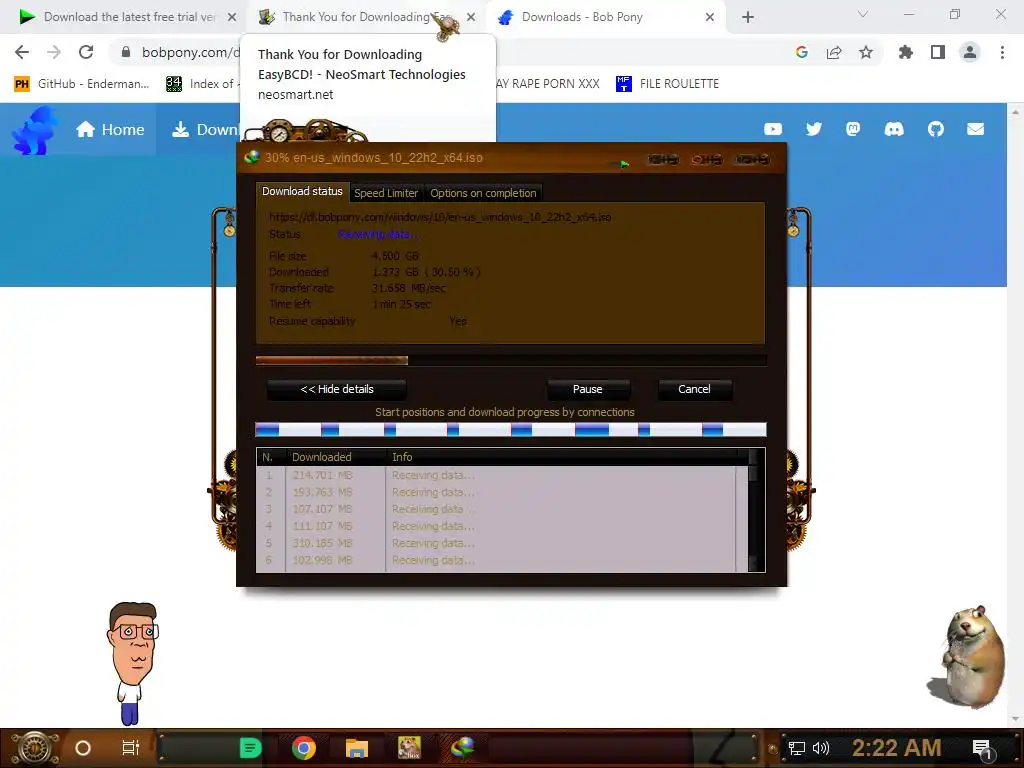Close the Download the latest free trial tab
The height and width of the screenshot is (768, 1024).
pyautogui.click(x=232, y=17)
